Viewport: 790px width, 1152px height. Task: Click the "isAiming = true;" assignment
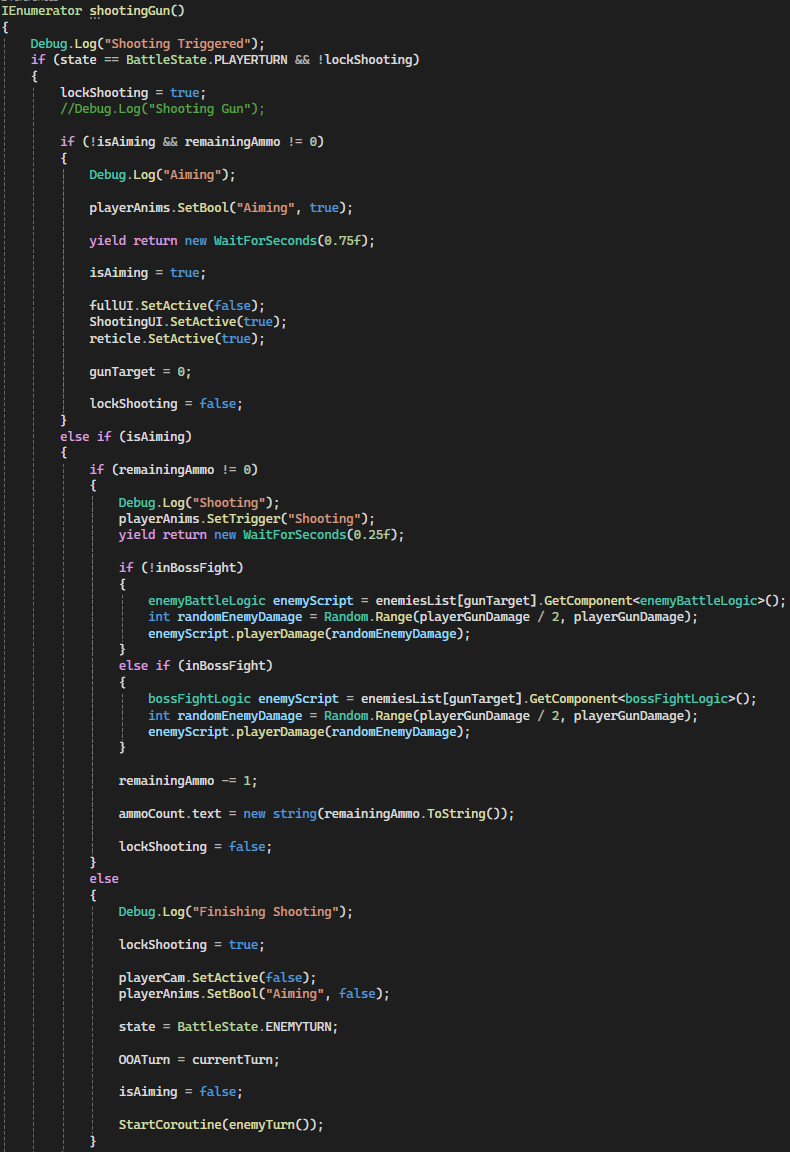(148, 273)
